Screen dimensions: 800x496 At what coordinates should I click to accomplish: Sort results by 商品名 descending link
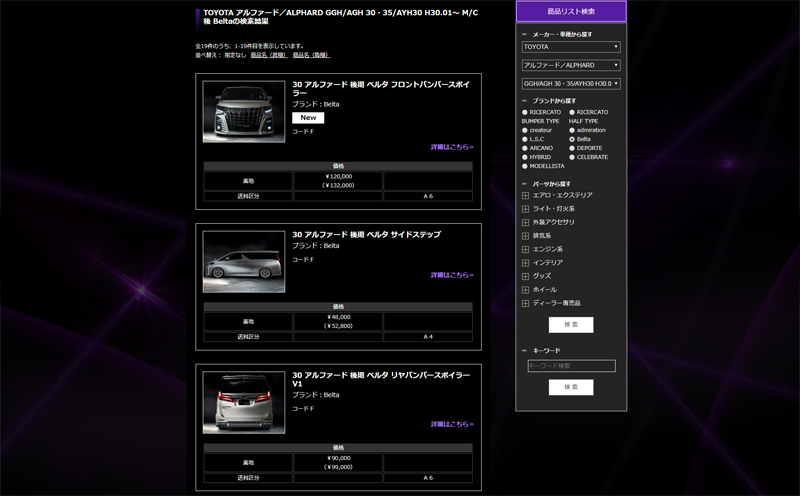click(312, 55)
